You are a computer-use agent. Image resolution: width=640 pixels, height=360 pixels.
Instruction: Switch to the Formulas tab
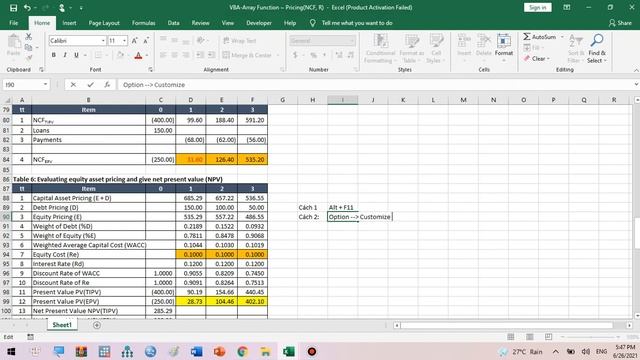point(144,23)
